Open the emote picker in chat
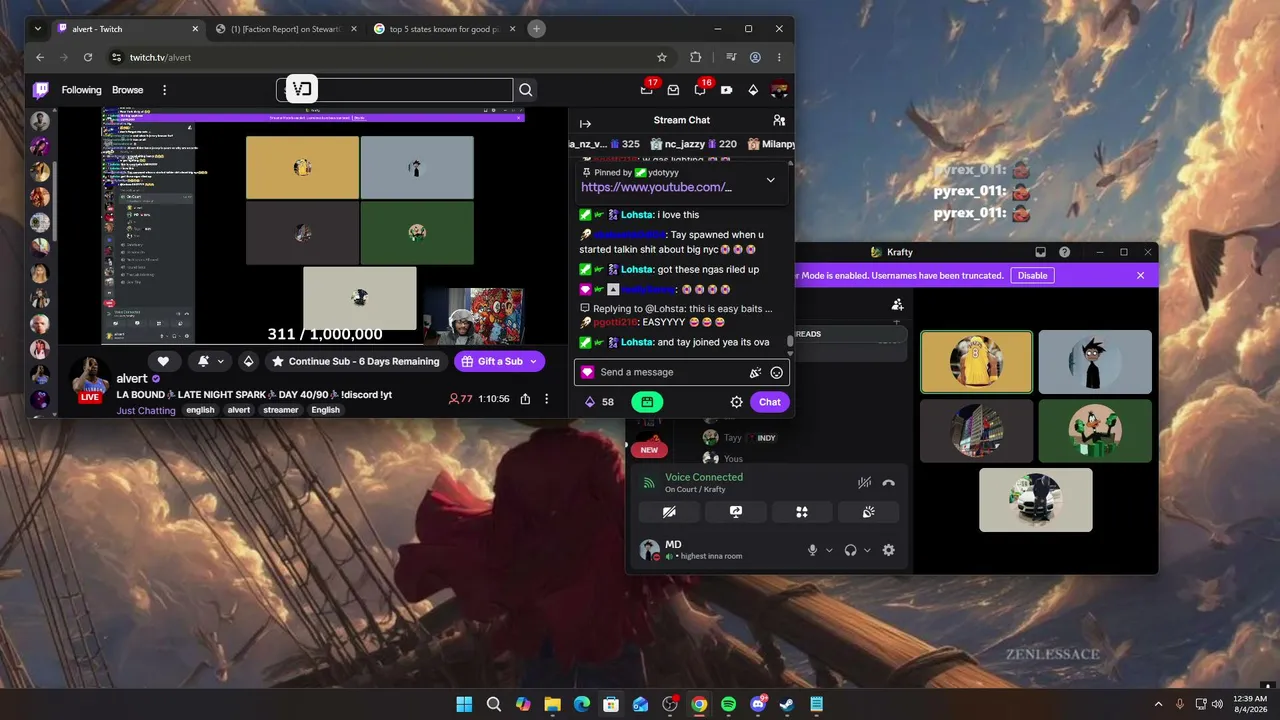This screenshot has width=1280, height=720. [x=777, y=373]
